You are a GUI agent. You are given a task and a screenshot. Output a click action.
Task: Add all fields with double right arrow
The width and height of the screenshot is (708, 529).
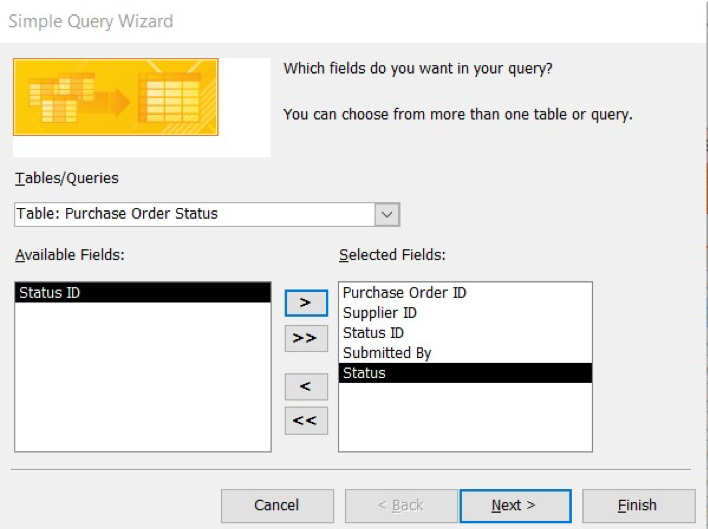[306, 338]
